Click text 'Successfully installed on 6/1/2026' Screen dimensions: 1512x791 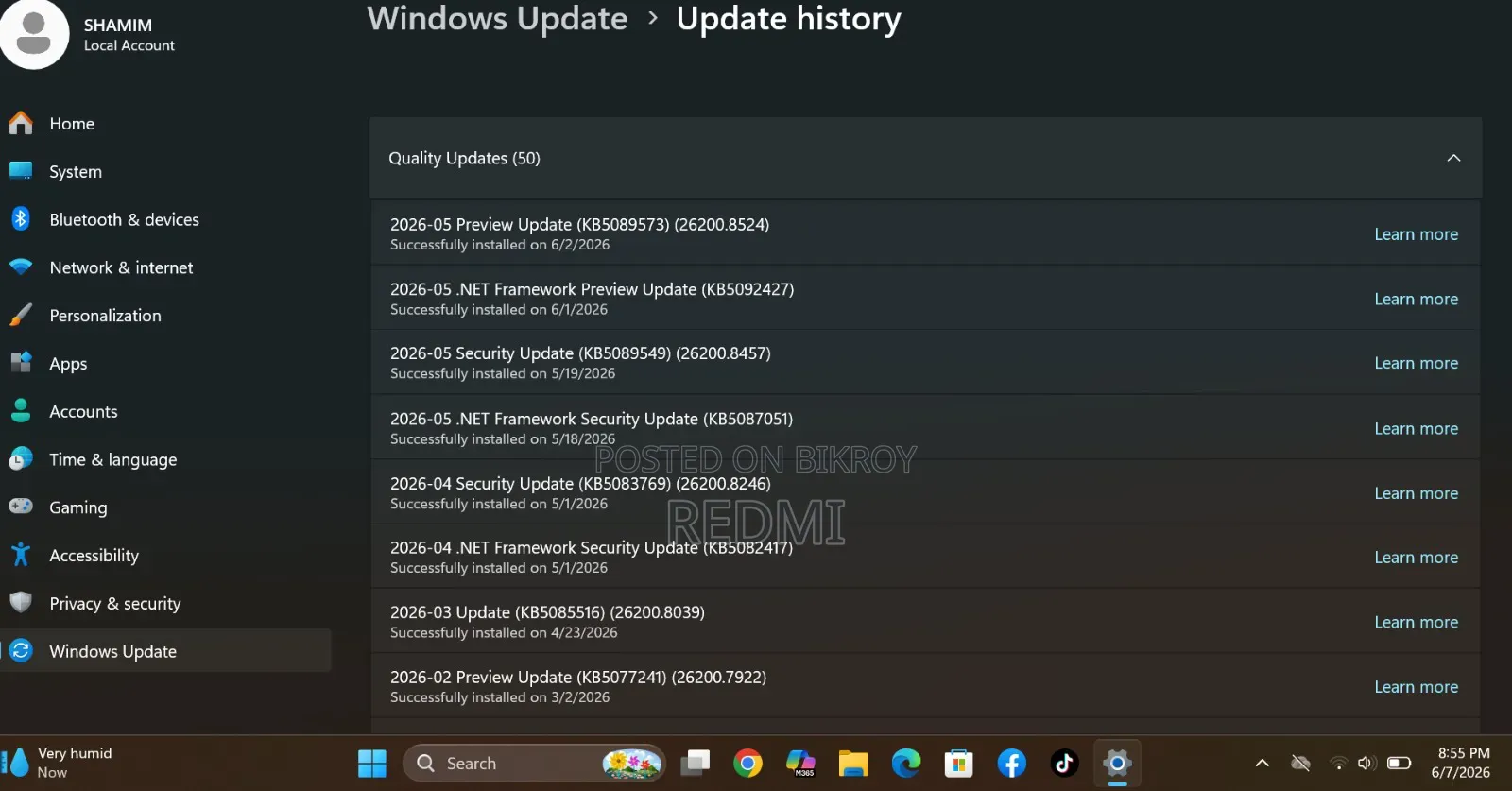(x=499, y=309)
